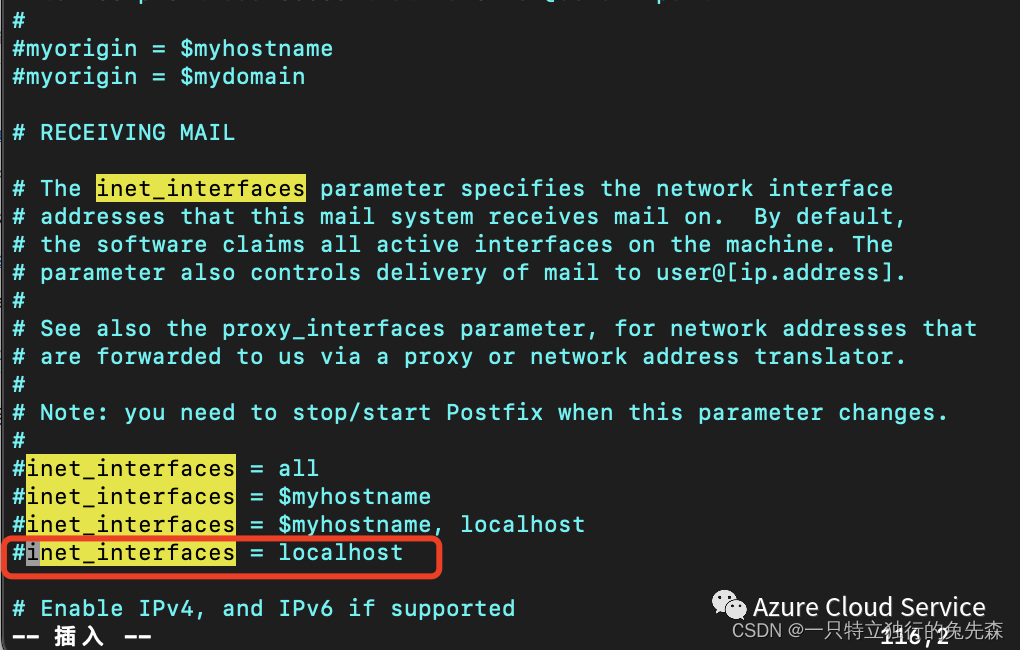Click the '#inet_interfaces = $myhostname' line

[221, 496]
